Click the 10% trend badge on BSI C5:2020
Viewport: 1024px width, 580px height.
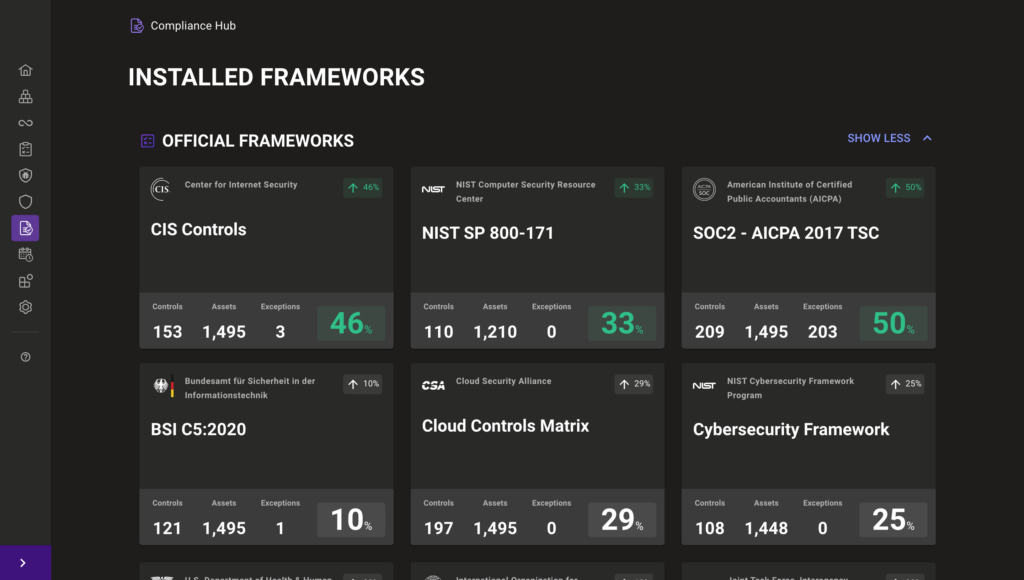(x=362, y=384)
